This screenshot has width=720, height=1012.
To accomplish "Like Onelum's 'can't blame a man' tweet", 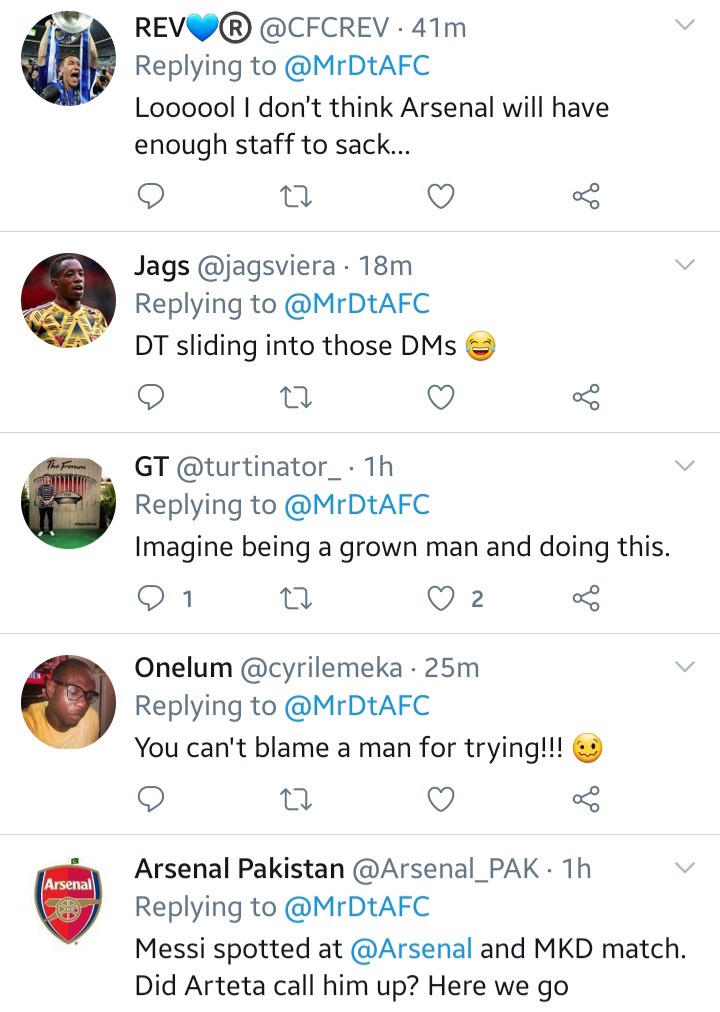I will pyautogui.click(x=441, y=799).
